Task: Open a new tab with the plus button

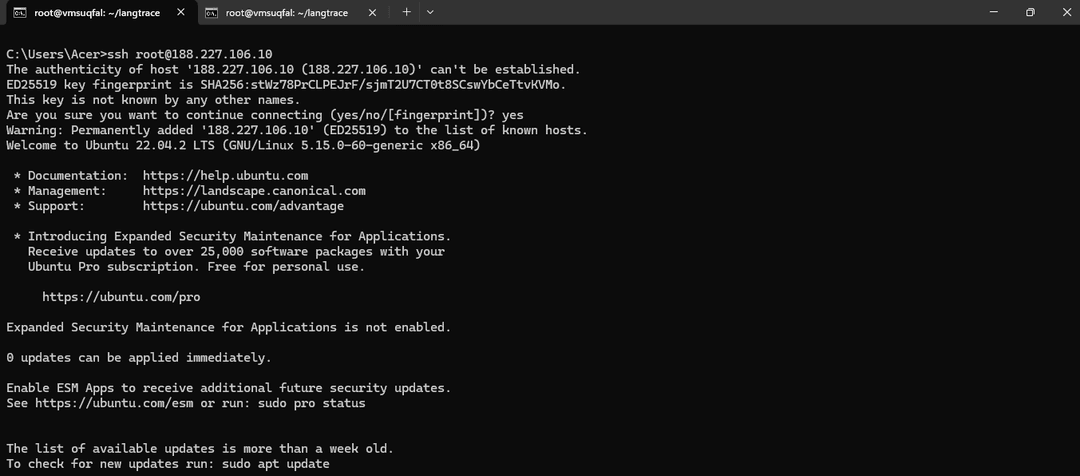Action: pyautogui.click(x=406, y=12)
